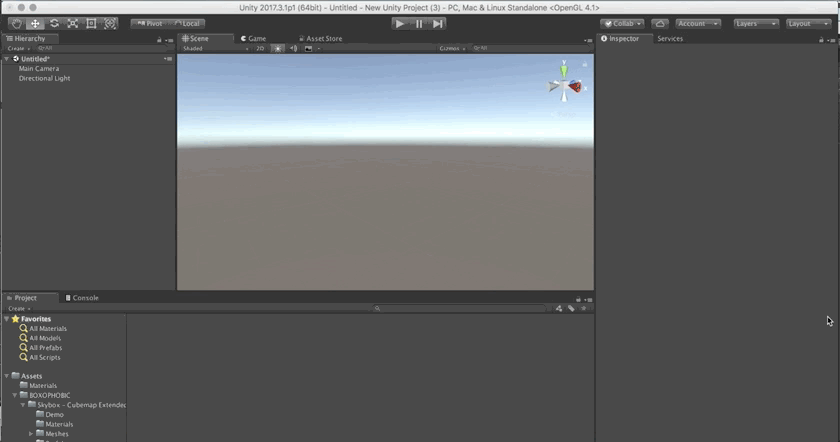Click Search by Label icon in Project
Viewport: 840px width, 442px height.
point(571,308)
